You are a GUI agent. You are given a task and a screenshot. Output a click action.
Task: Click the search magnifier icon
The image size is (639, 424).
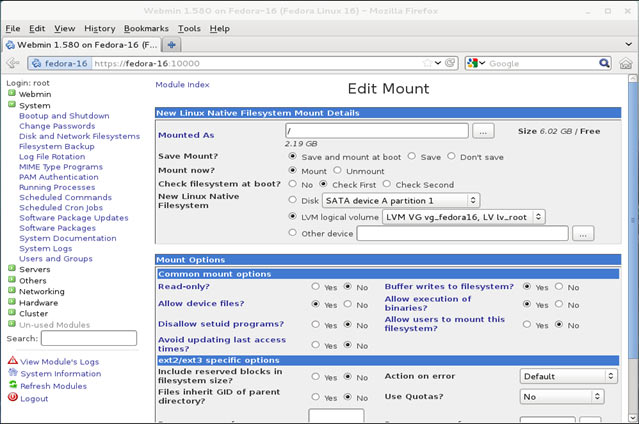coord(604,63)
